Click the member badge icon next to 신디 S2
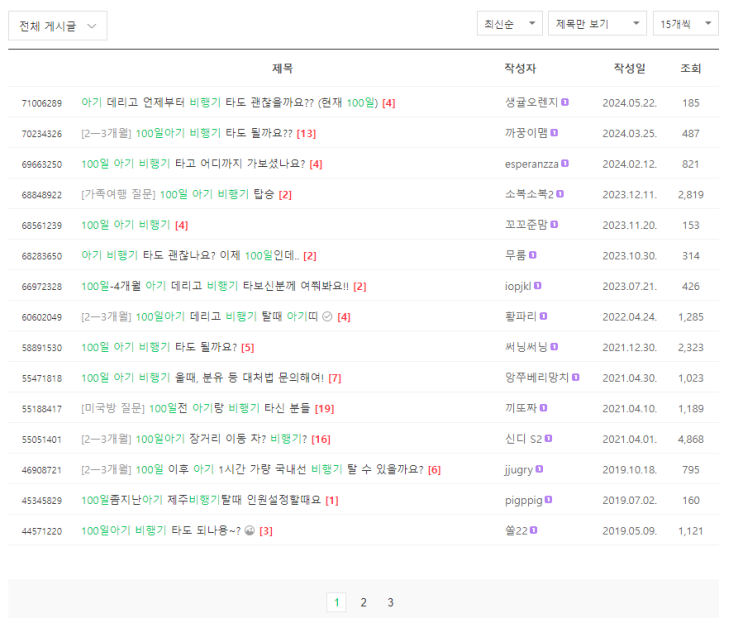The height and width of the screenshot is (618, 743). point(549,438)
